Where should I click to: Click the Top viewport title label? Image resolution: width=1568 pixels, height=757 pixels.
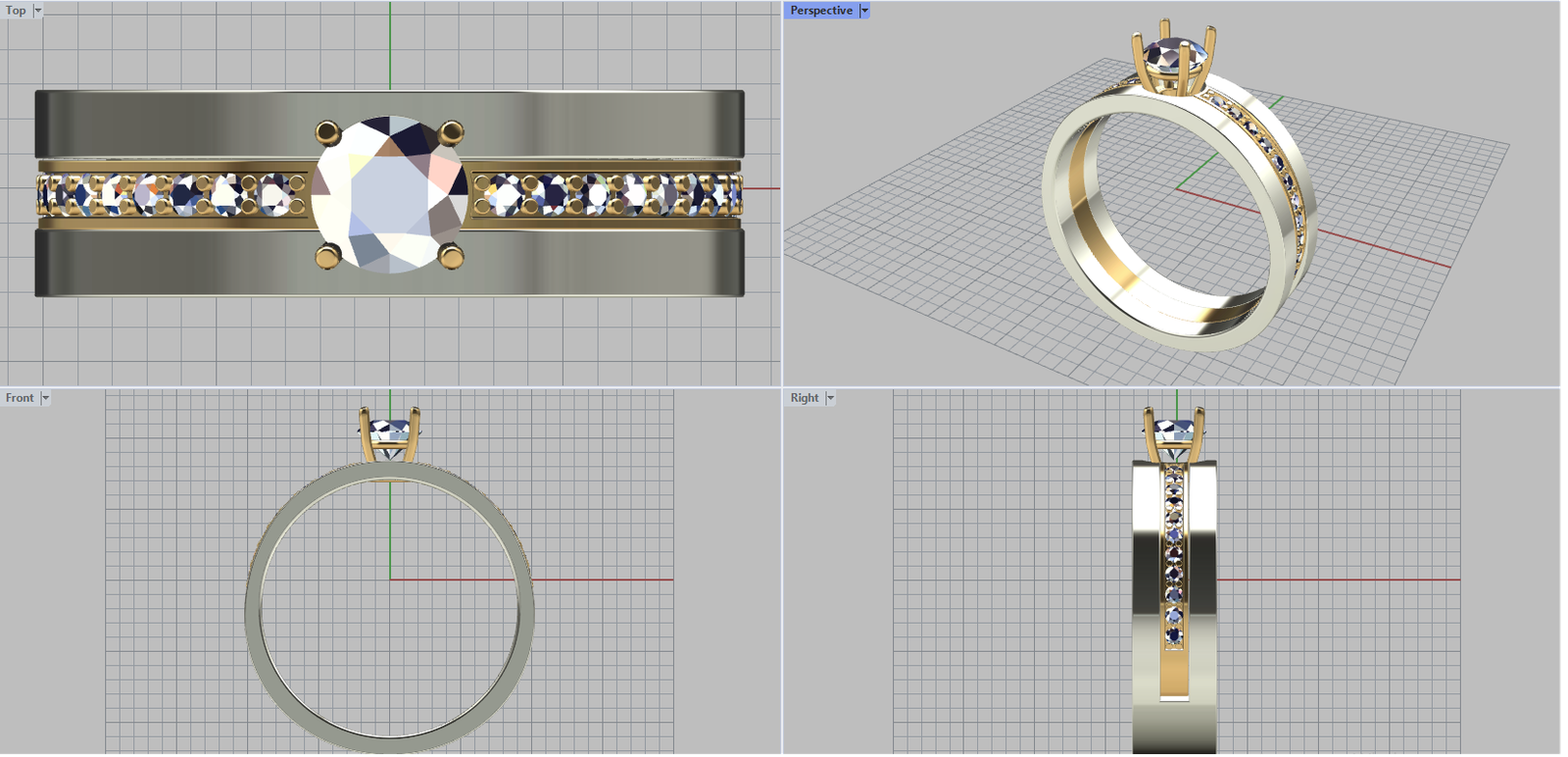tap(17, 11)
